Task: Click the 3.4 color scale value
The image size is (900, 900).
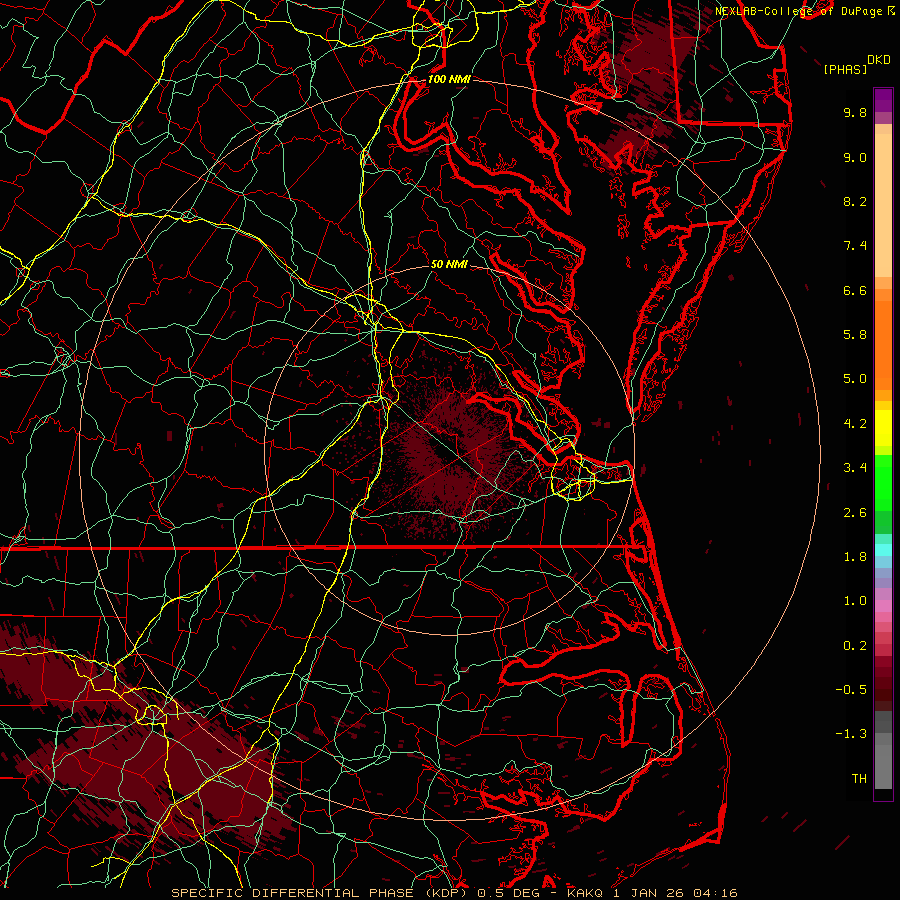Action: [855, 468]
